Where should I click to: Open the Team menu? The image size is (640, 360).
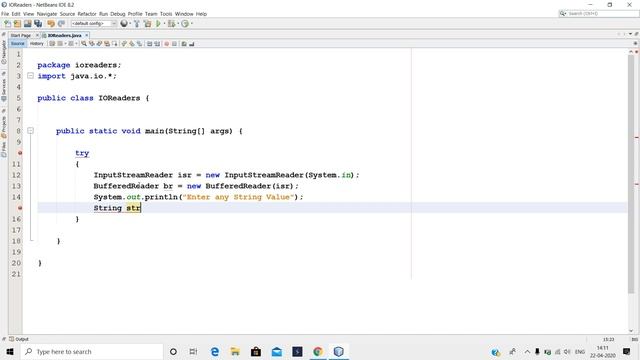coord(151,14)
